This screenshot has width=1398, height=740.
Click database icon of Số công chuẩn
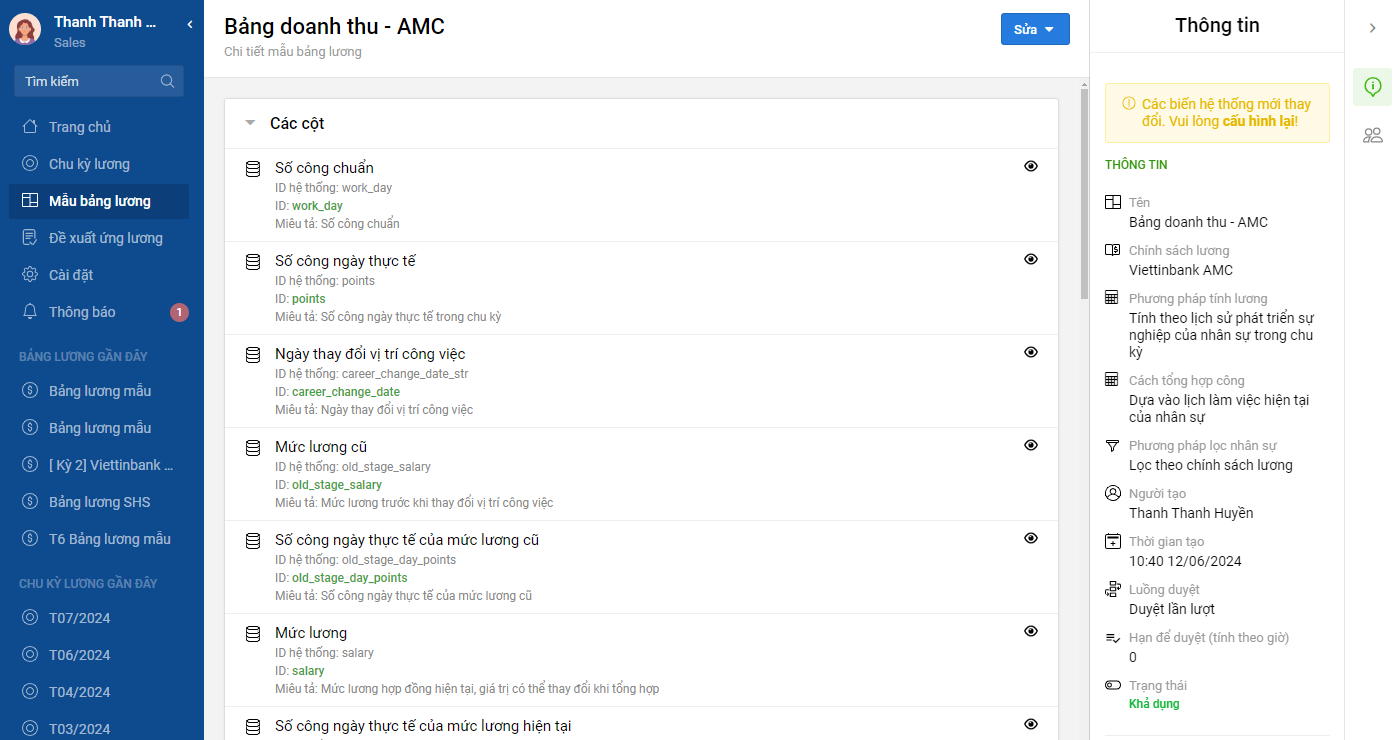(x=253, y=169)
